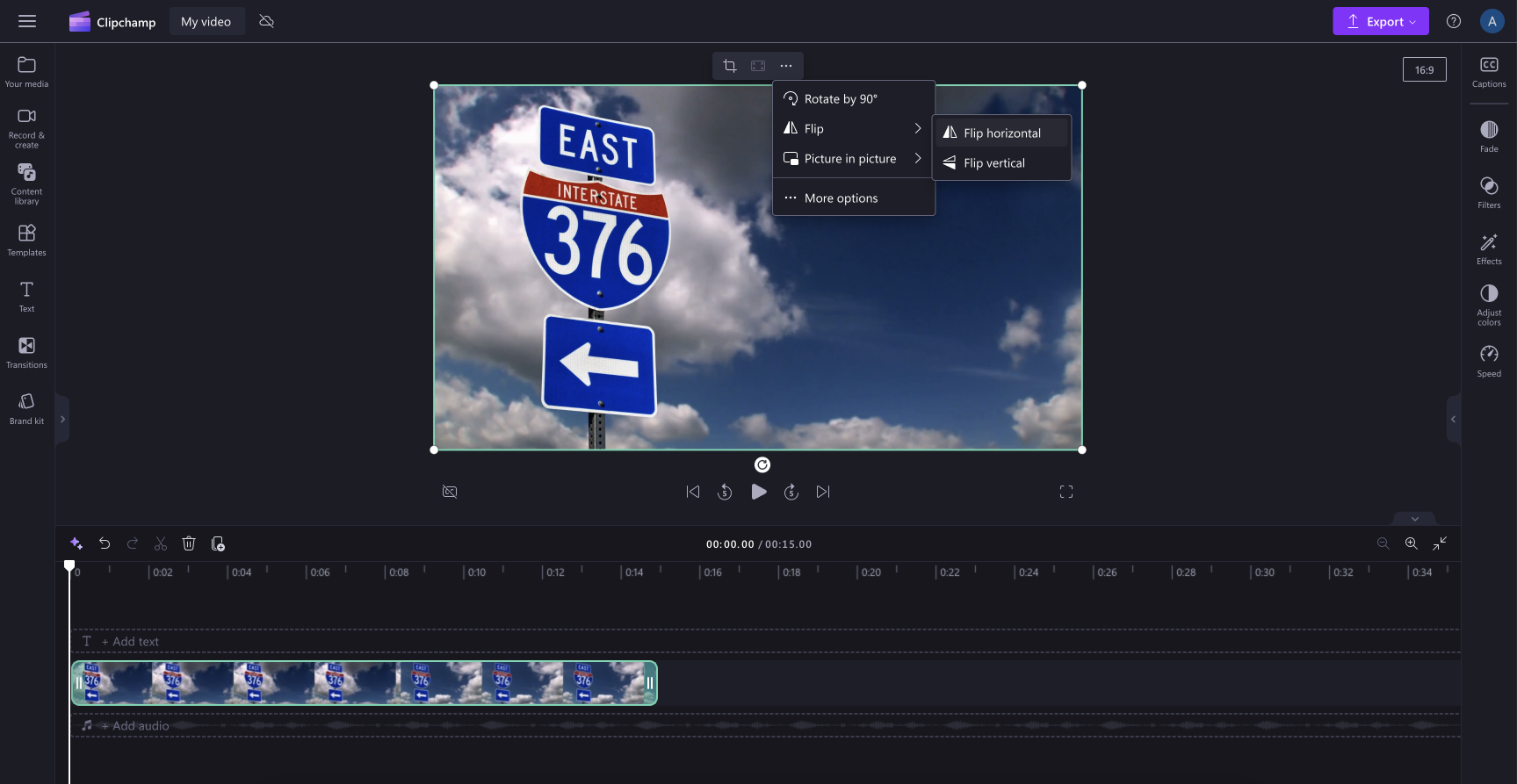
Task: Open Templates panel
Action: pos(26,240)
